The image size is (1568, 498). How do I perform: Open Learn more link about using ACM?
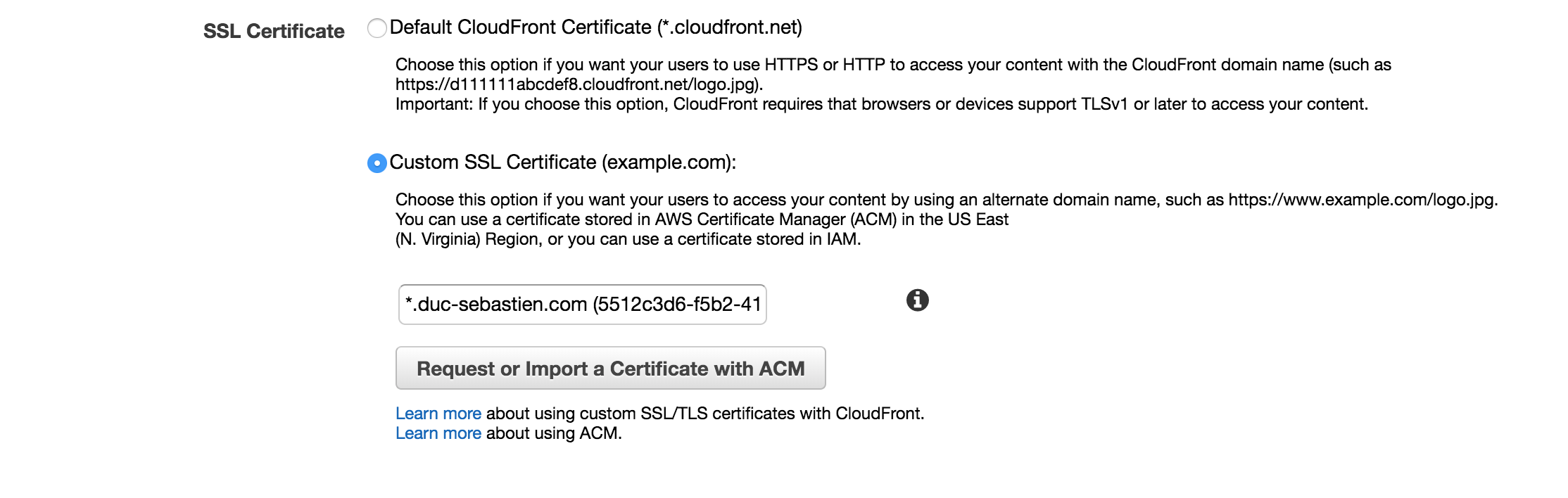point(438,433)
